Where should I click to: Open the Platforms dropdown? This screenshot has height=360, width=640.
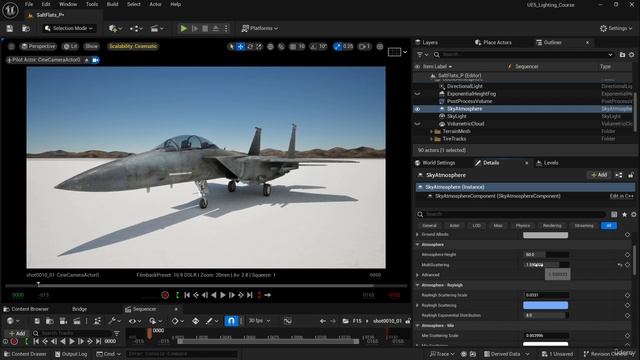pos(260,28)
